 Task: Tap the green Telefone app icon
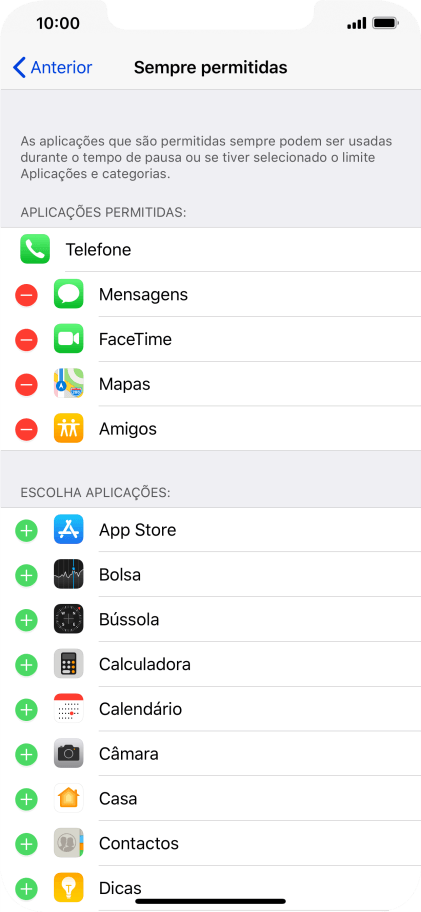(x=35, y=250)
